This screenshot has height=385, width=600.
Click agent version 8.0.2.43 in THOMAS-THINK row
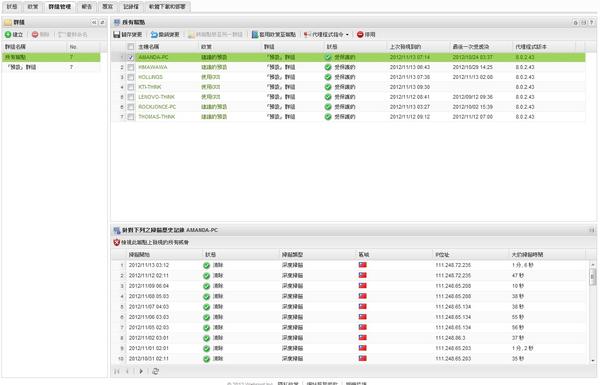coord(525,117)
